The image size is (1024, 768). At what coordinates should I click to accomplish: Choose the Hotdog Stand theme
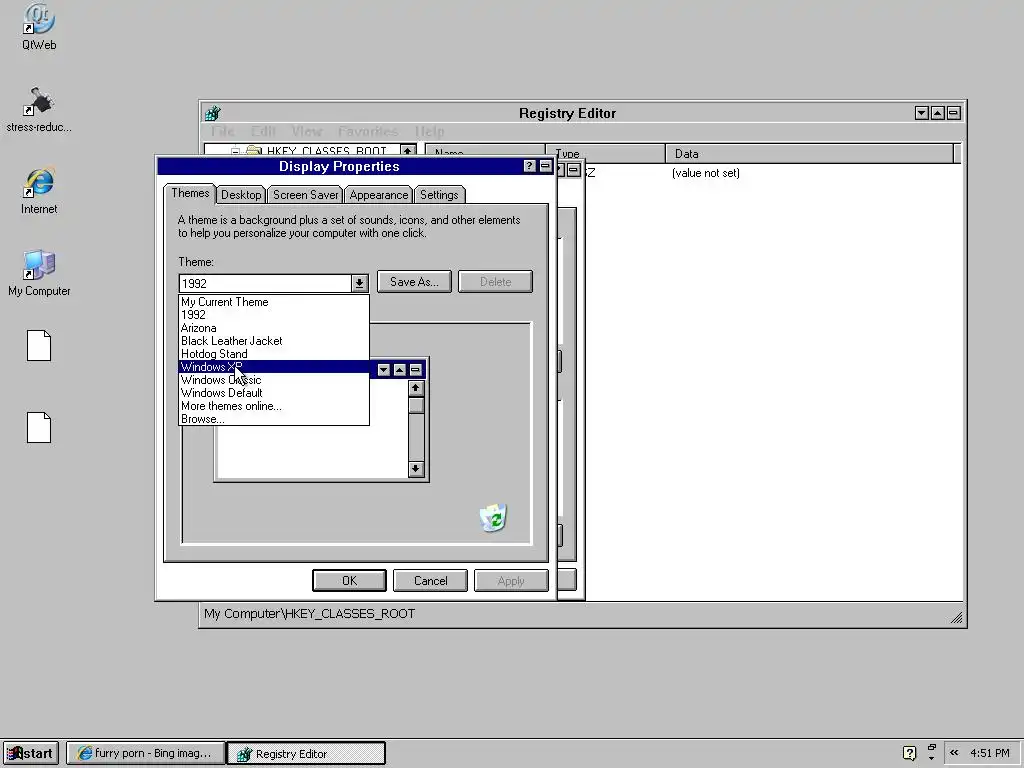tap(274, 354)
